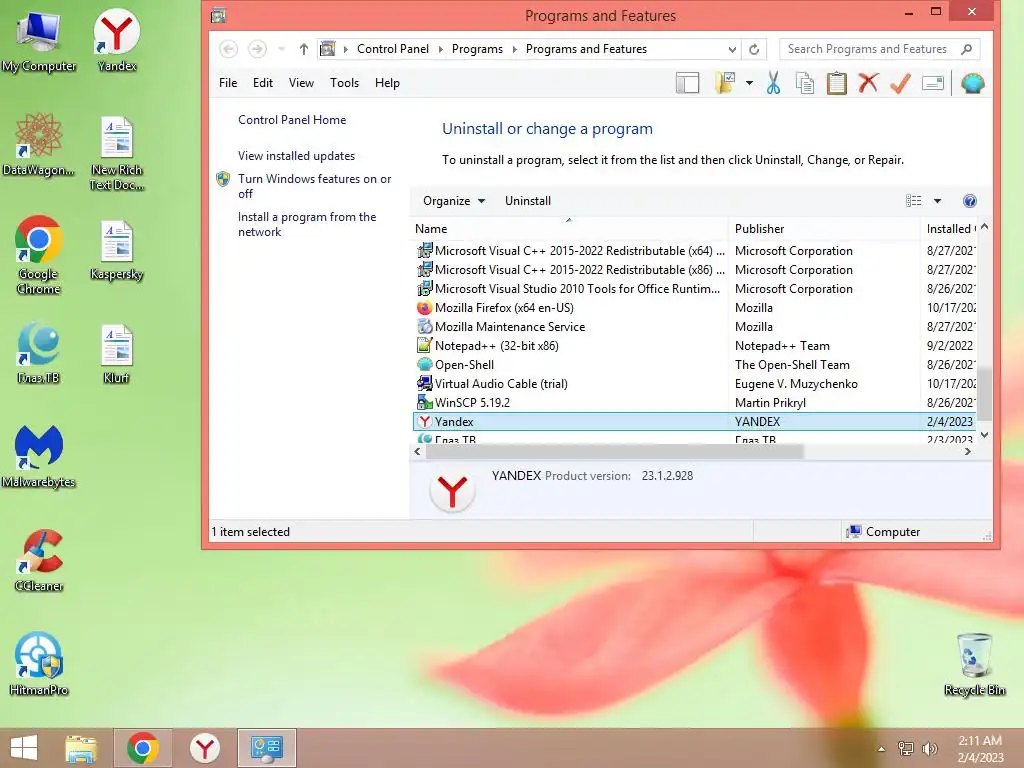Click the horizontal scrollbar right arrow
This screenshot has height=768, width=1024.
[967, 451]
